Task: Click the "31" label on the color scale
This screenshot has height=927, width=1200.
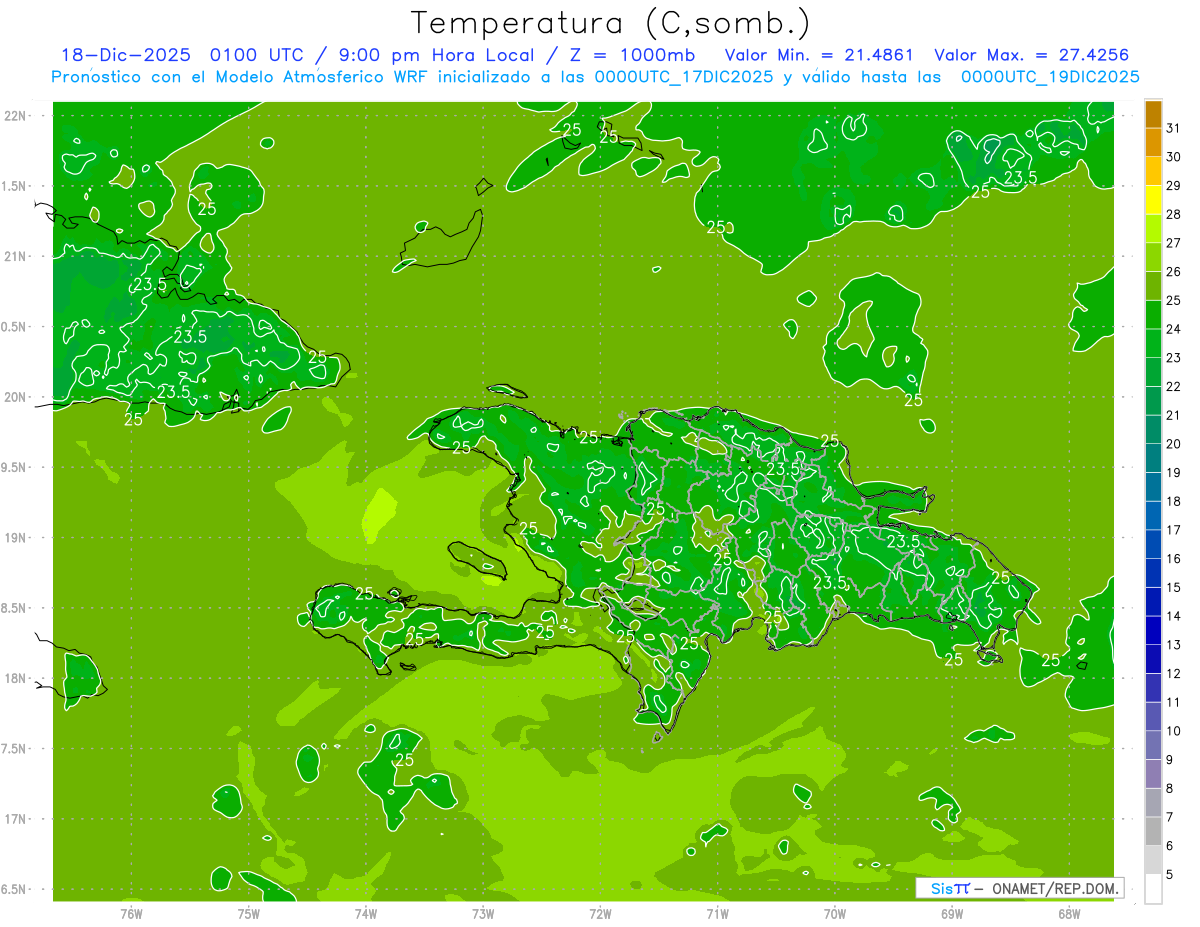Action: 1174,128
